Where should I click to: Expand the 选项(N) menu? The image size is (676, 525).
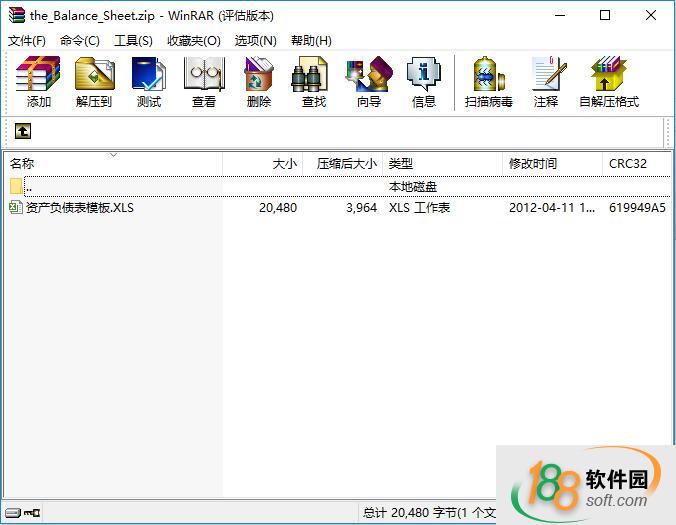click(255, 41)
